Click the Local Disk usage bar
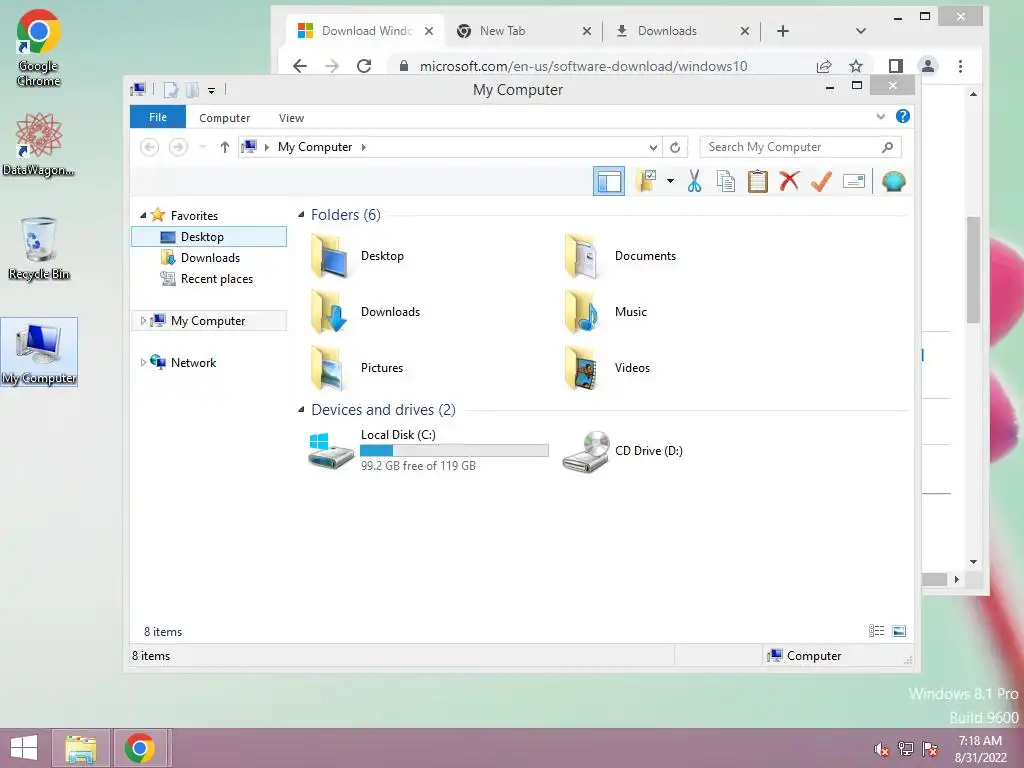Viewport: 1024px width, 768px height. click(455, 450)
